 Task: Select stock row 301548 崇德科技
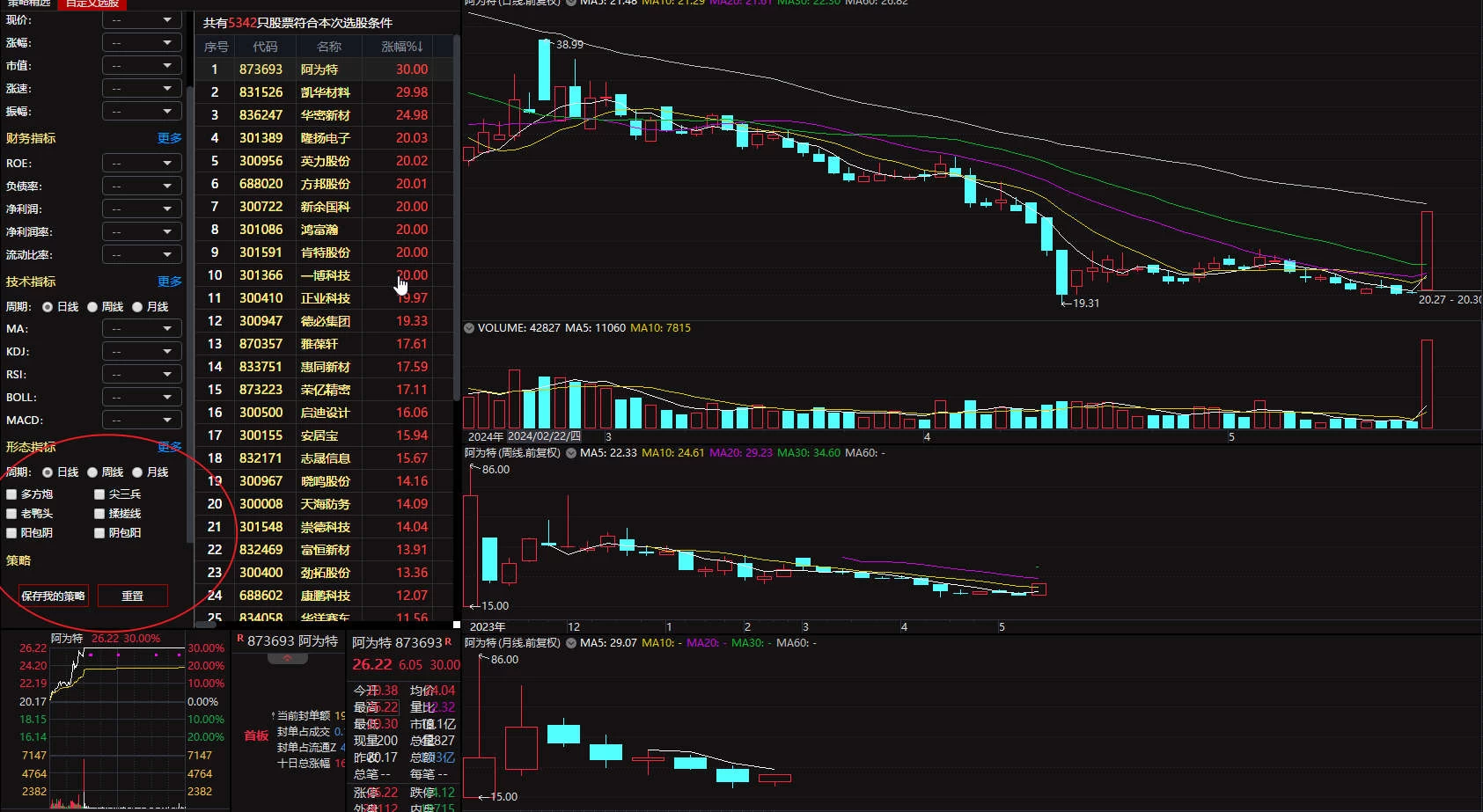[x=326, y=527]
